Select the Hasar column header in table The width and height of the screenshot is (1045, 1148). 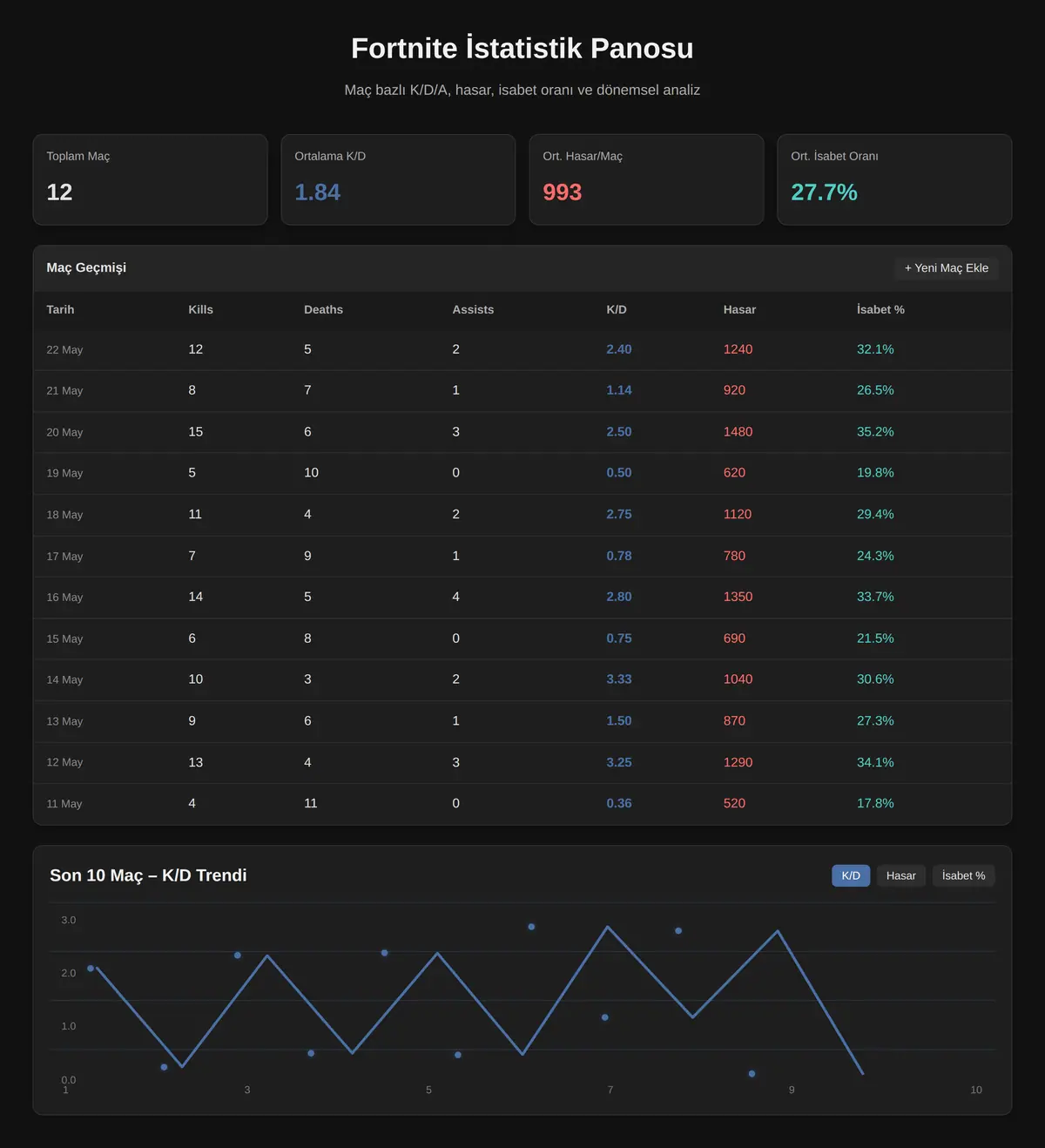click(x=739, y=309)
